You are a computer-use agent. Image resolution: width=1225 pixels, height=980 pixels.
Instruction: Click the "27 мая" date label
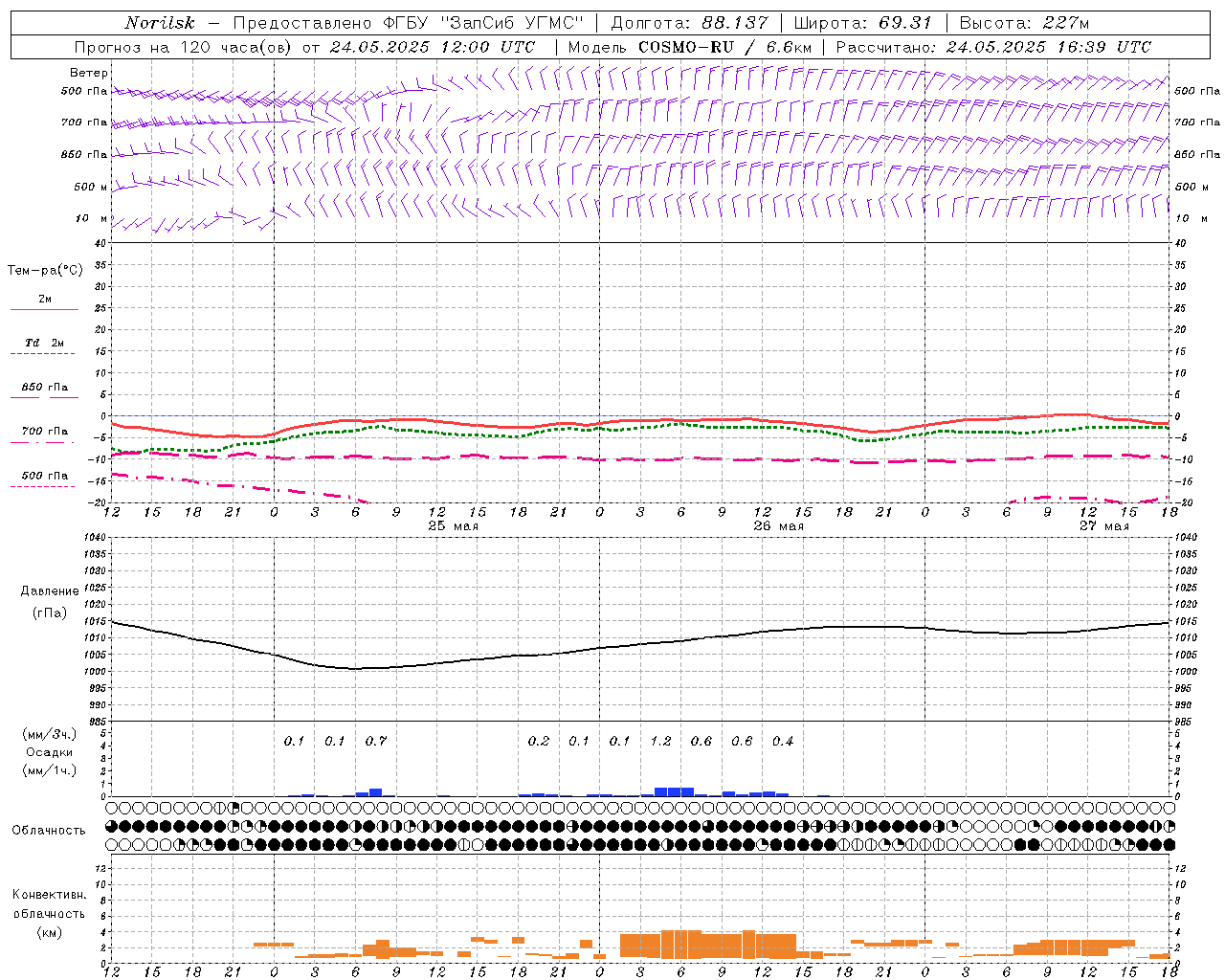pos(1104,526)
